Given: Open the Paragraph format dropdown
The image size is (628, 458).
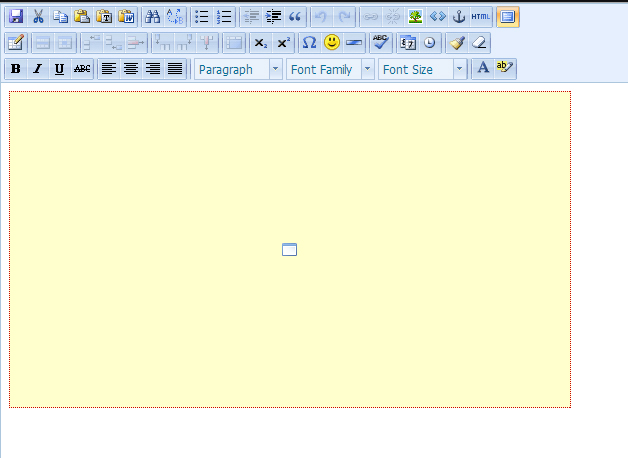Looking at the screenshot, I should (x=238, y=69).
